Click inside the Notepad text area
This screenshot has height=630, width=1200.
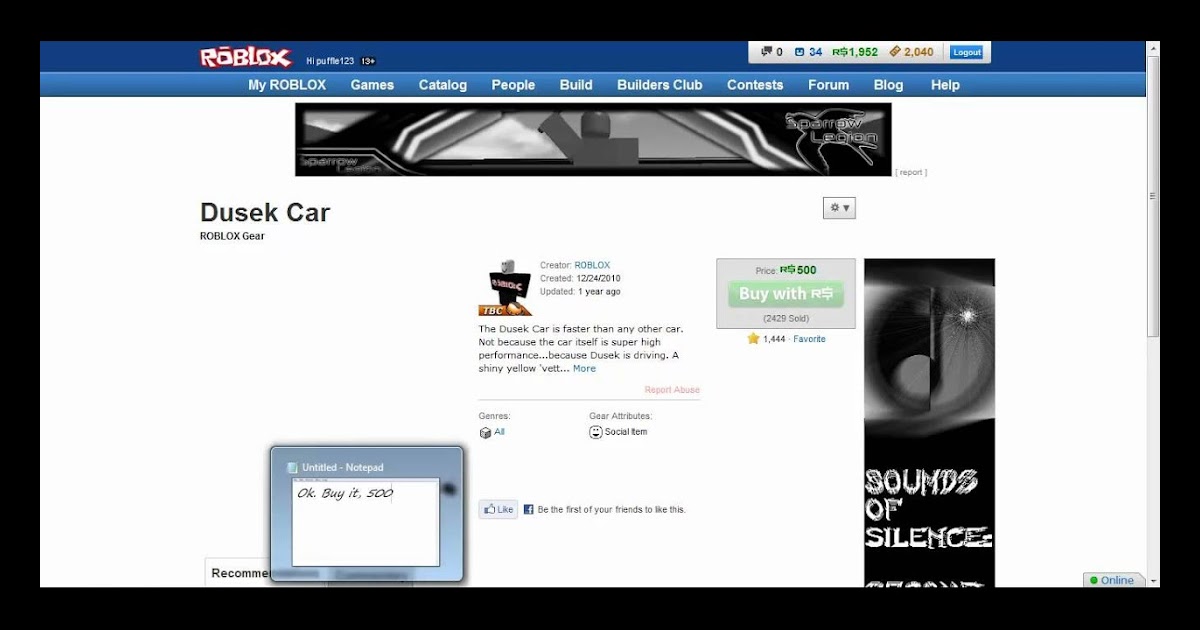(365, 523)
